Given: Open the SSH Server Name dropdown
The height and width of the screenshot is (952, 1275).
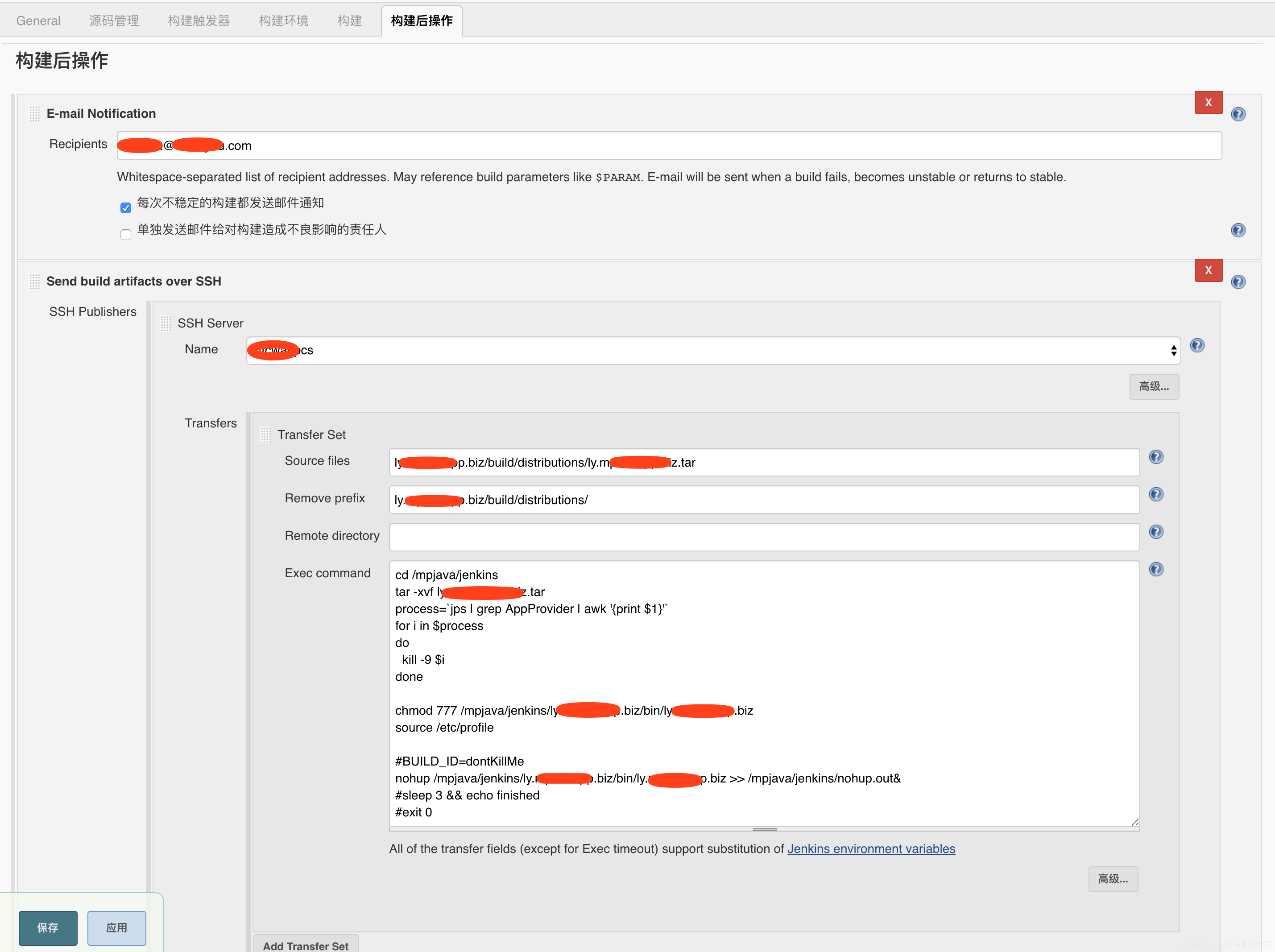Looking at the screenshot, I should coord(713,350).
